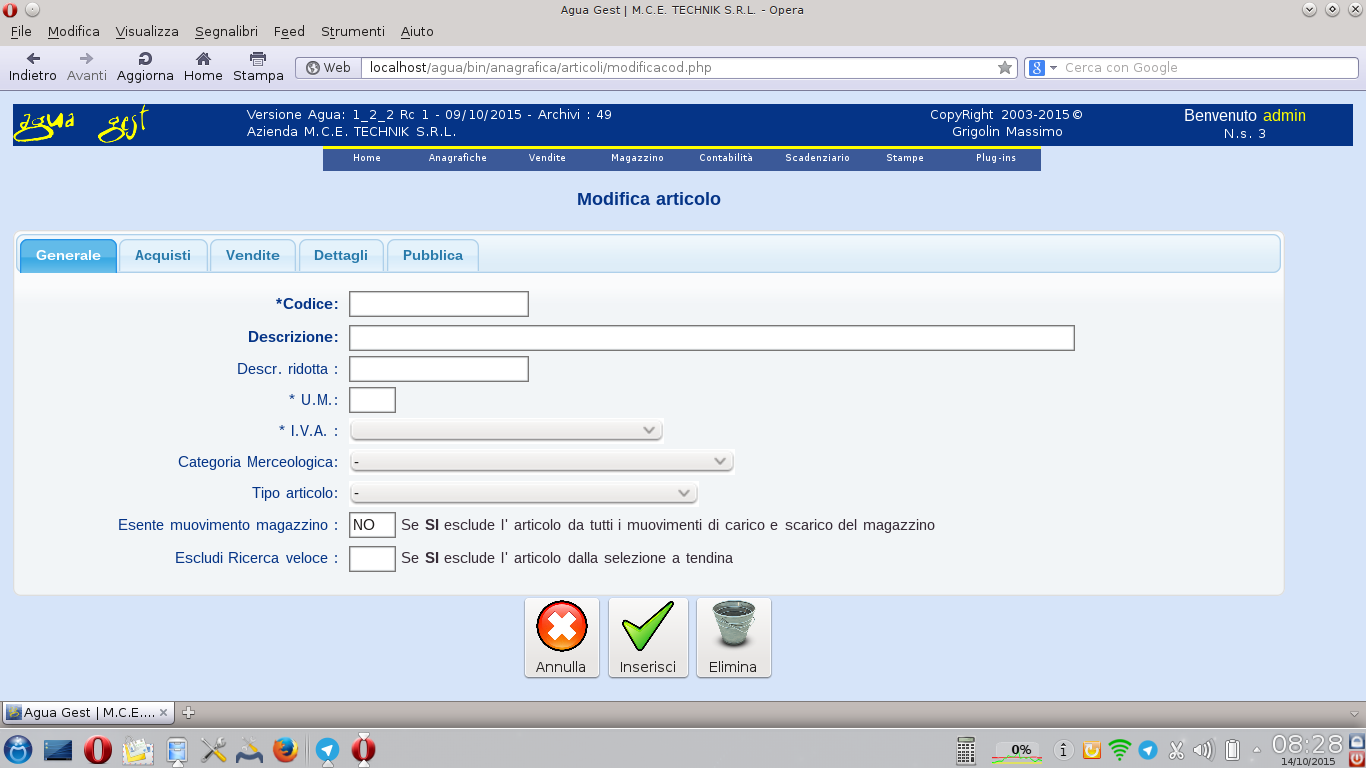The height and width of the screenshot is (768, 1366).
Task: Click the Stampa printer icon
Action: 257,58
